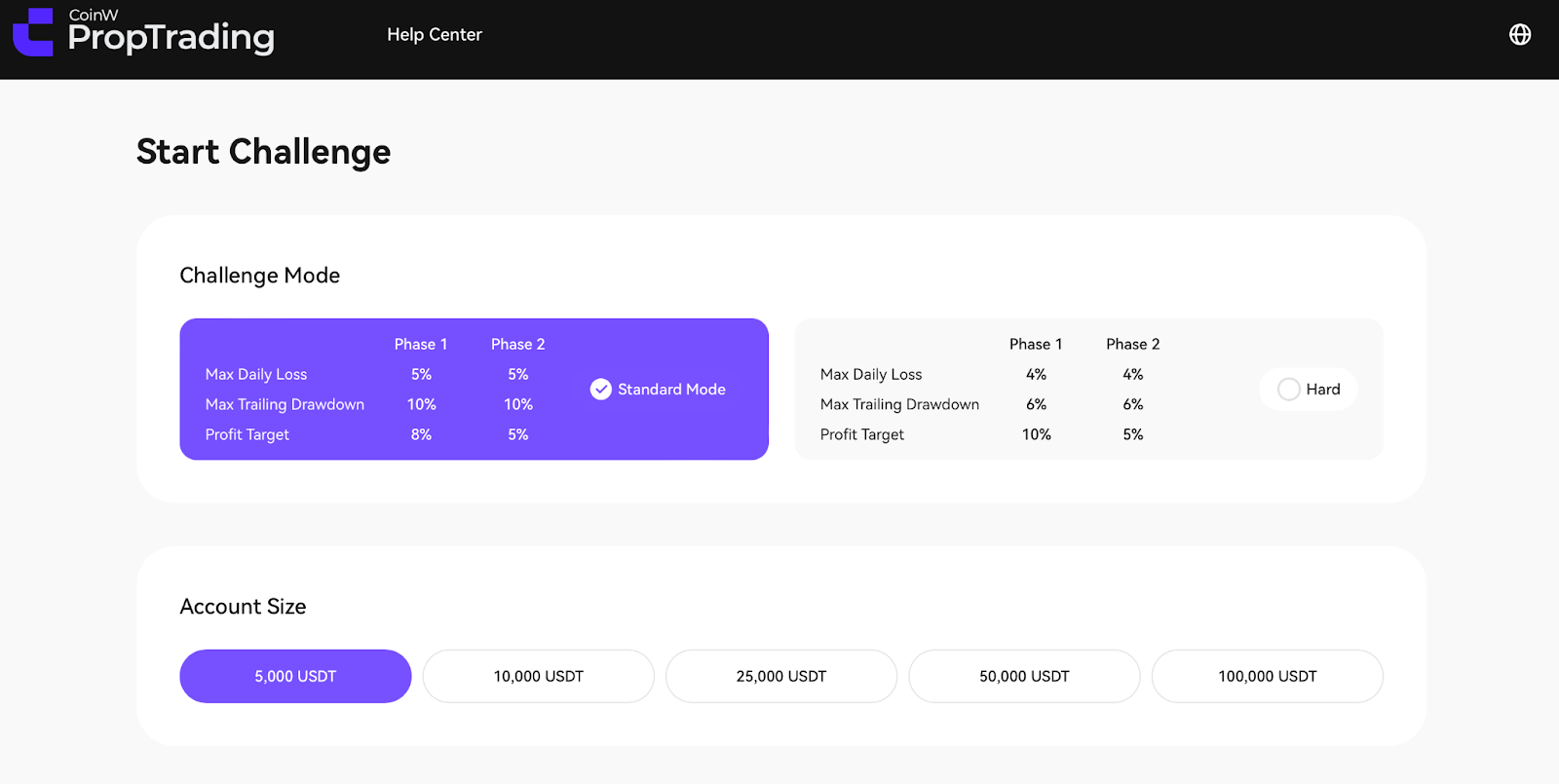The width and height of the screenshot is (1559, 784).
Task: Click Max Trailing Drawdown in Hard card
Action: pyautogui.click(x=899, y=404)
